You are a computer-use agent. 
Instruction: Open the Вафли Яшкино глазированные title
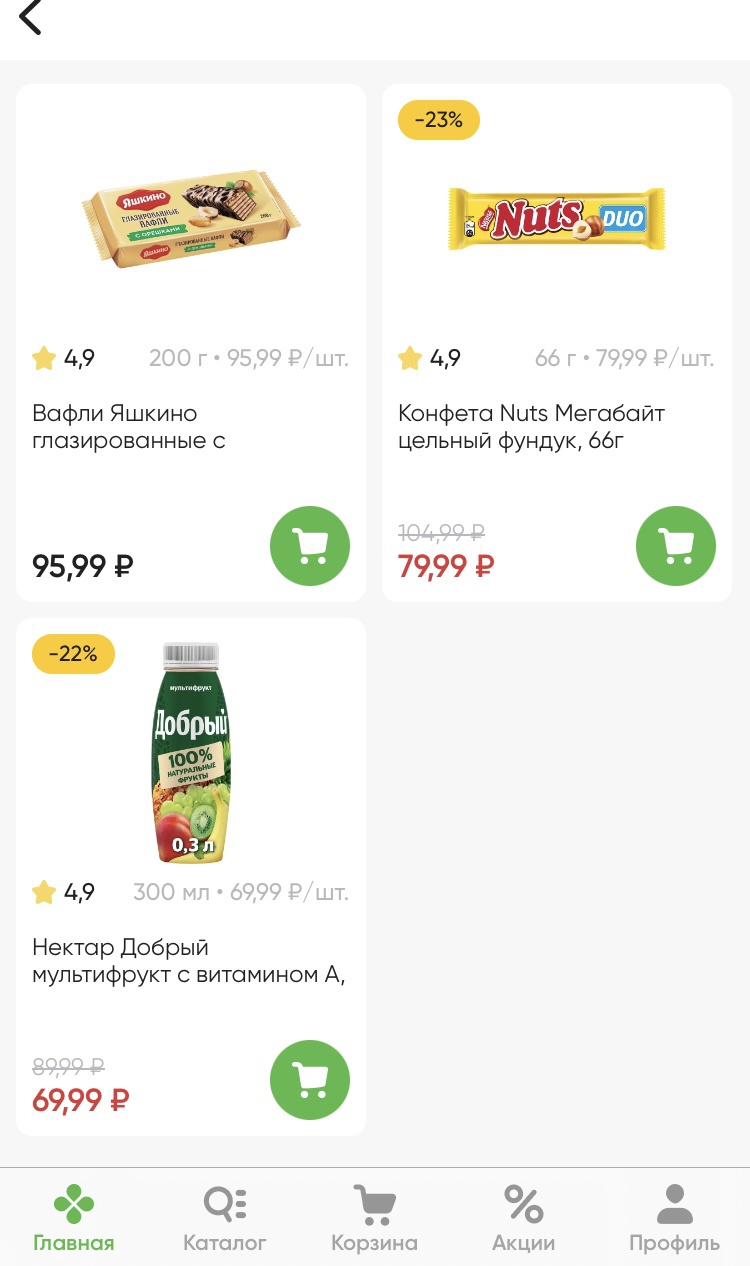click(129, 427)
